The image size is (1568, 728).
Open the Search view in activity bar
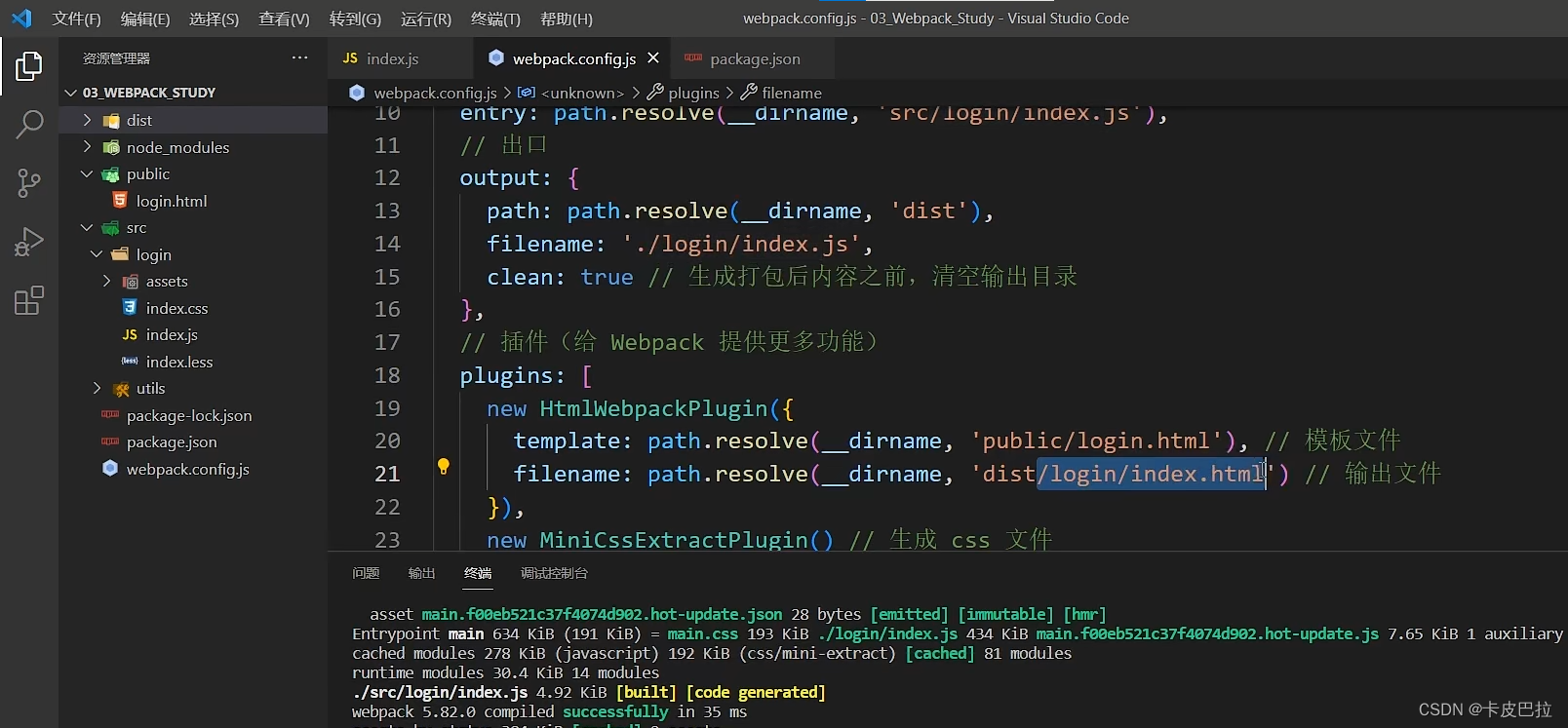[x=29, y=124]
